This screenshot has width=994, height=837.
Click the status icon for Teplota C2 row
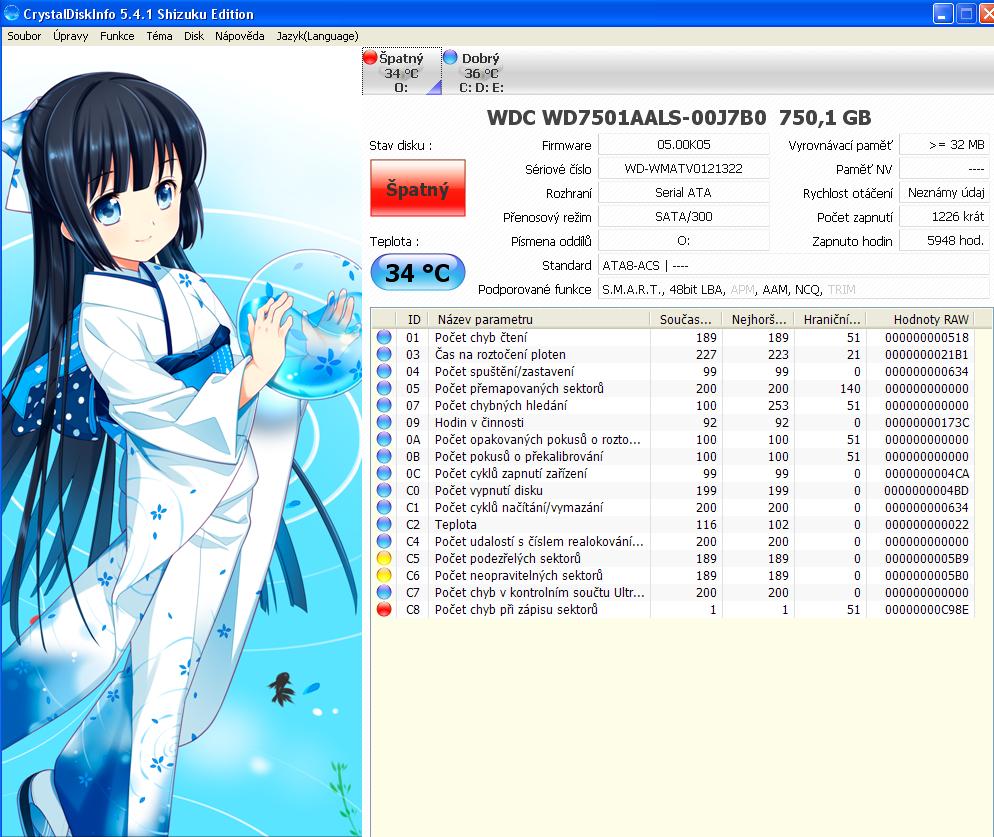[384, 524]
